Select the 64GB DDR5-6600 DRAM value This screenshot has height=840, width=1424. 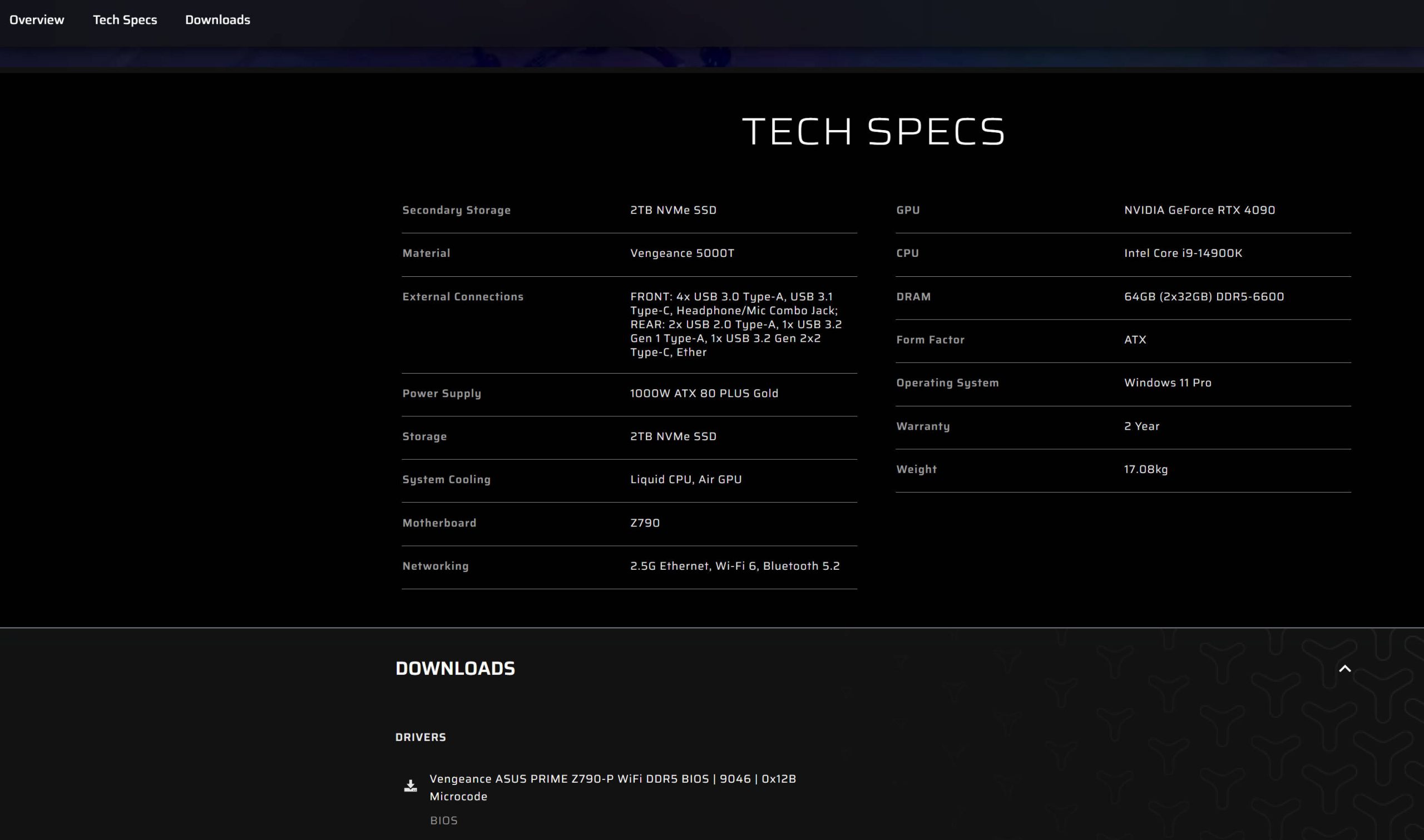pyautogui.click(x=1204, y=297)
